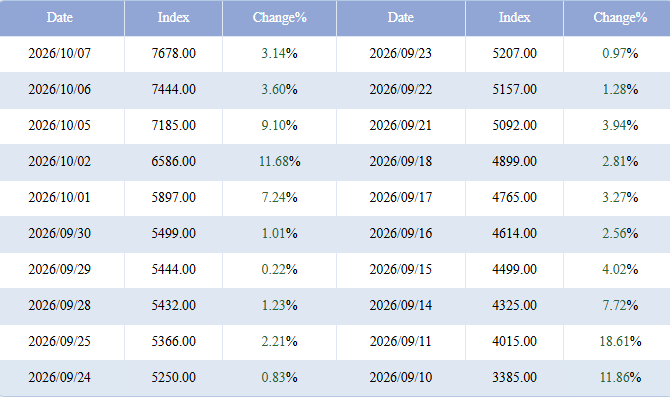Click index value 7678.00

(x=173, y=53)
